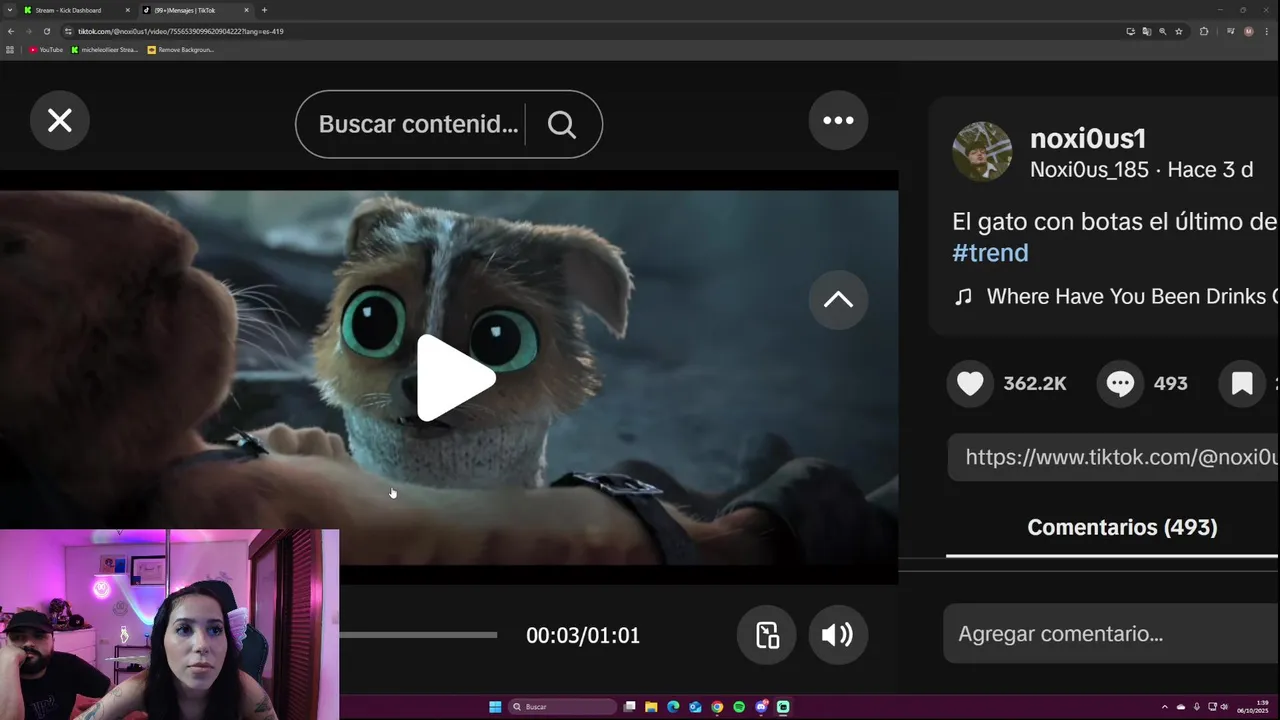Screen dimensions: 1280x720
Task: Like the video with the heart icon
Action: coord(970,383)
